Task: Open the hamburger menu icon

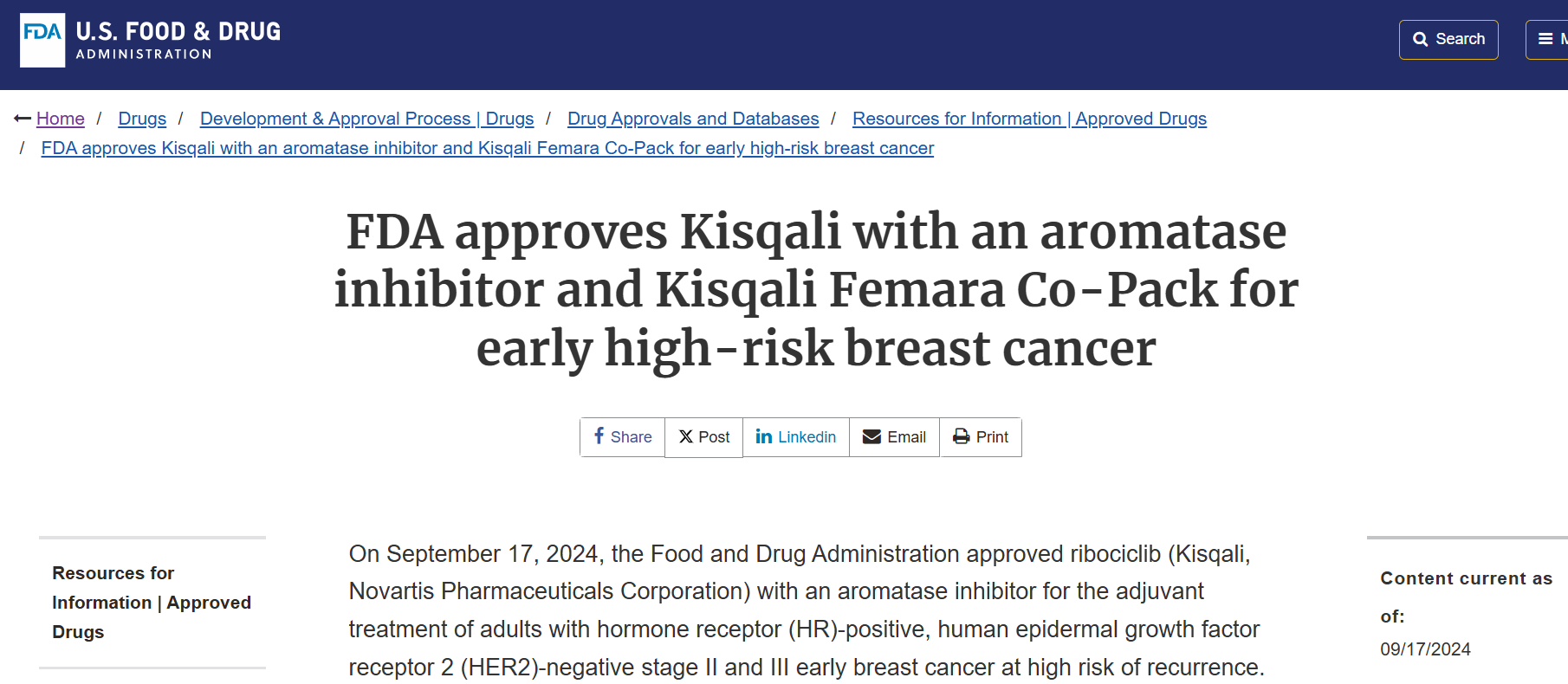Action: [x=1545, y=39]
